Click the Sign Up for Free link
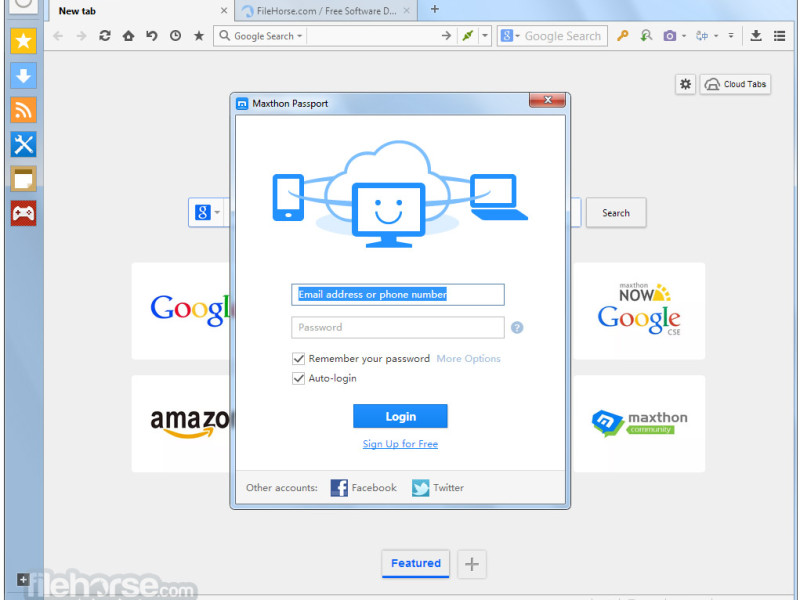Screen dimensions: 800x600 401,444
